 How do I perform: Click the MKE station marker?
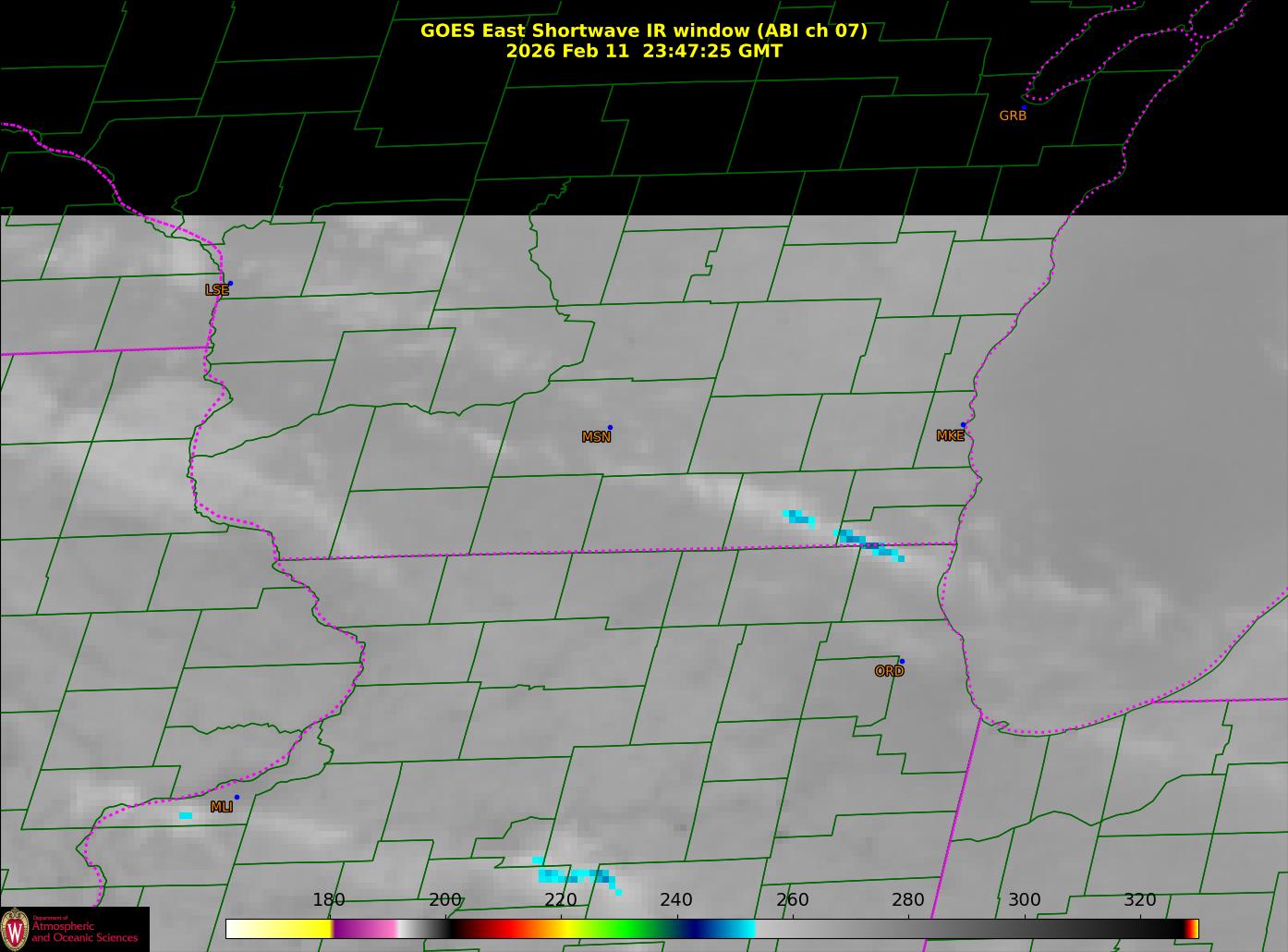[963, 425]
